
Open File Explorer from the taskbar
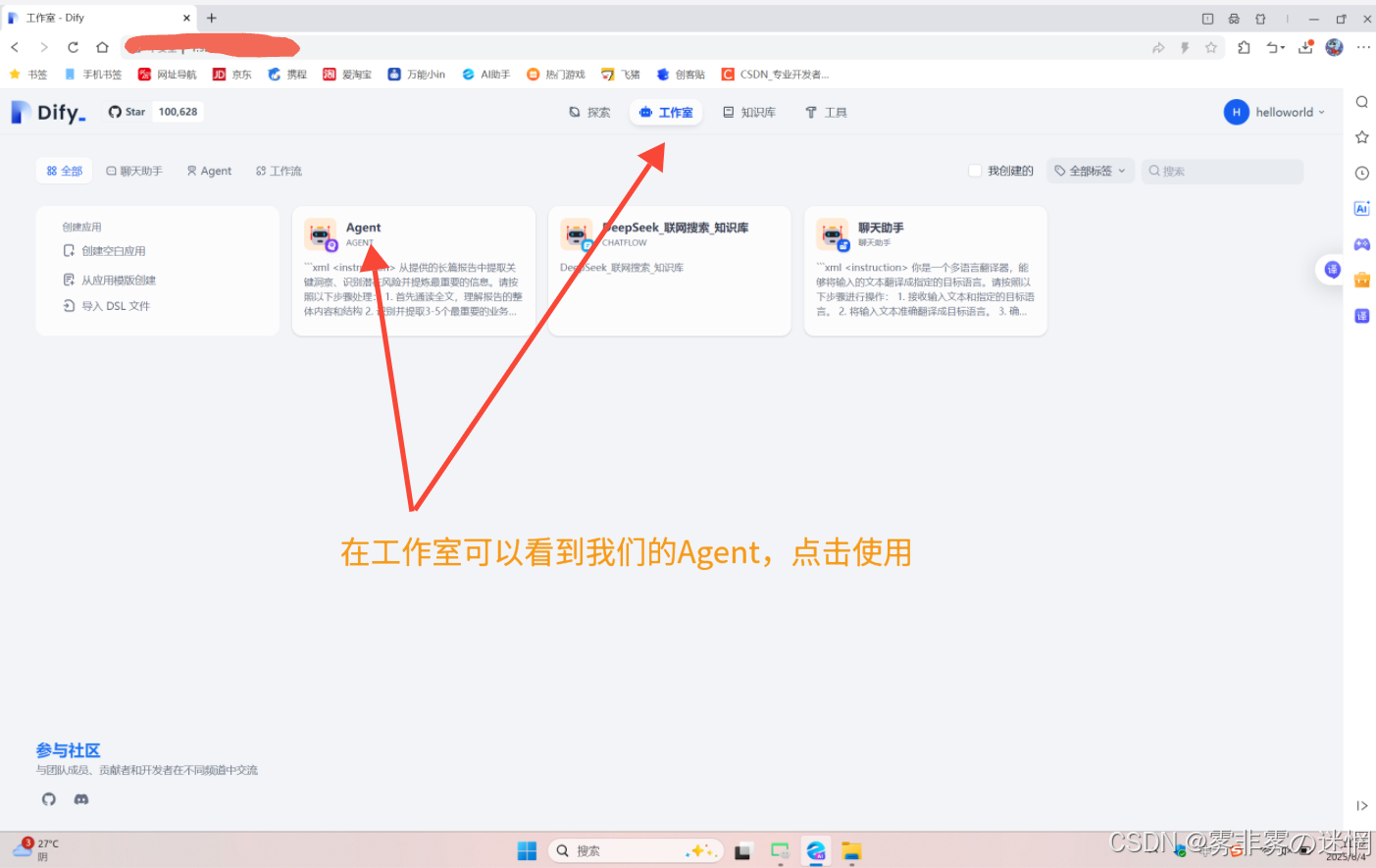point(851,850)
